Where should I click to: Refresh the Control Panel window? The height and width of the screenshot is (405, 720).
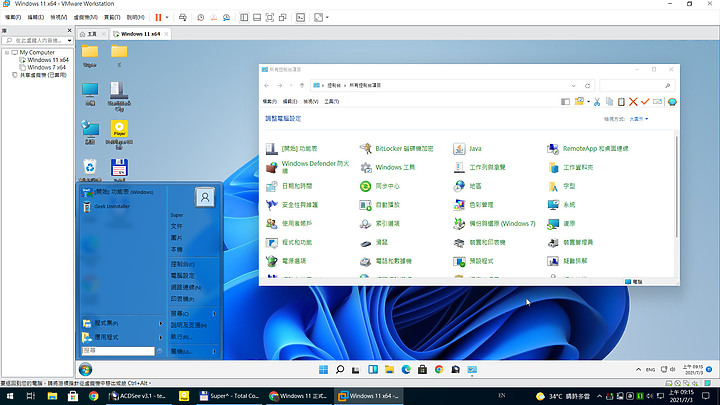click(x=587, y=86)
